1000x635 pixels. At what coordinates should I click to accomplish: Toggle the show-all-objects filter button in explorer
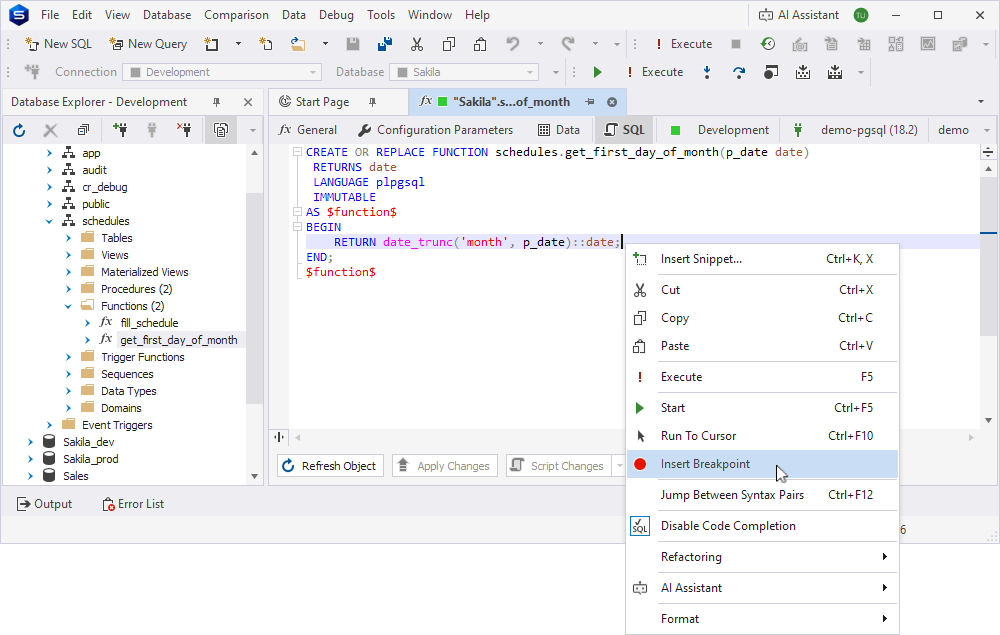[x=221, y=131]
